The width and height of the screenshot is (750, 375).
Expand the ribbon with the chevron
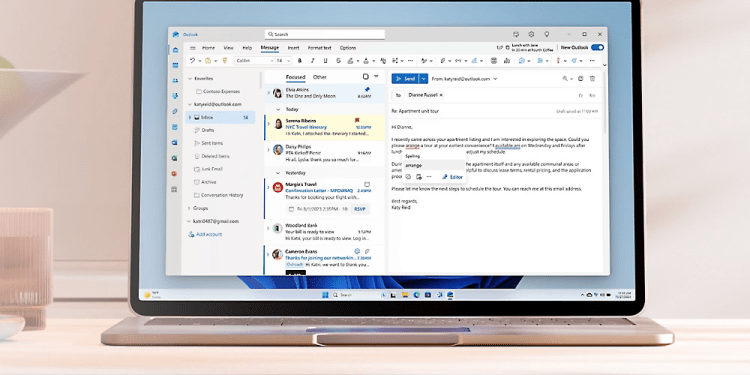coord(604,65)
